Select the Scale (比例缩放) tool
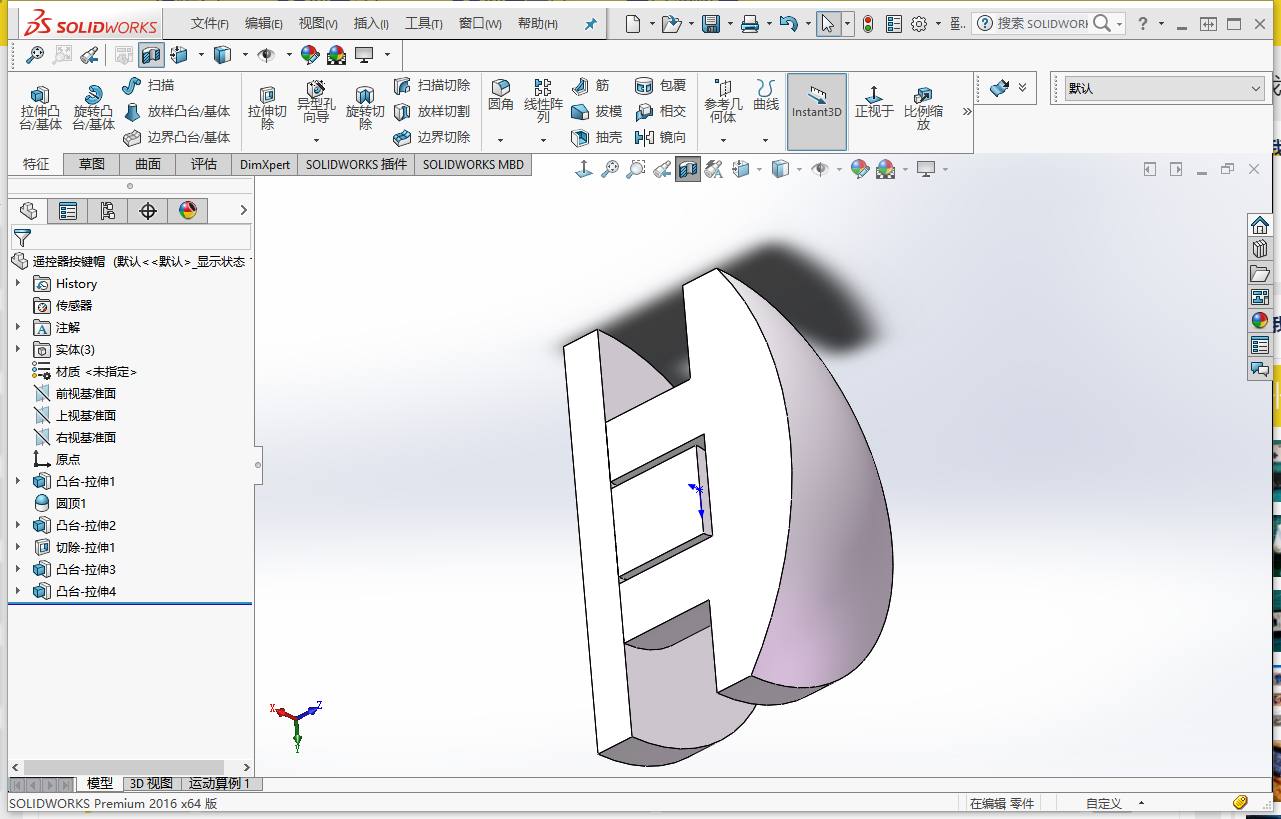This screenshot has width=1281, height=819. 923,108
